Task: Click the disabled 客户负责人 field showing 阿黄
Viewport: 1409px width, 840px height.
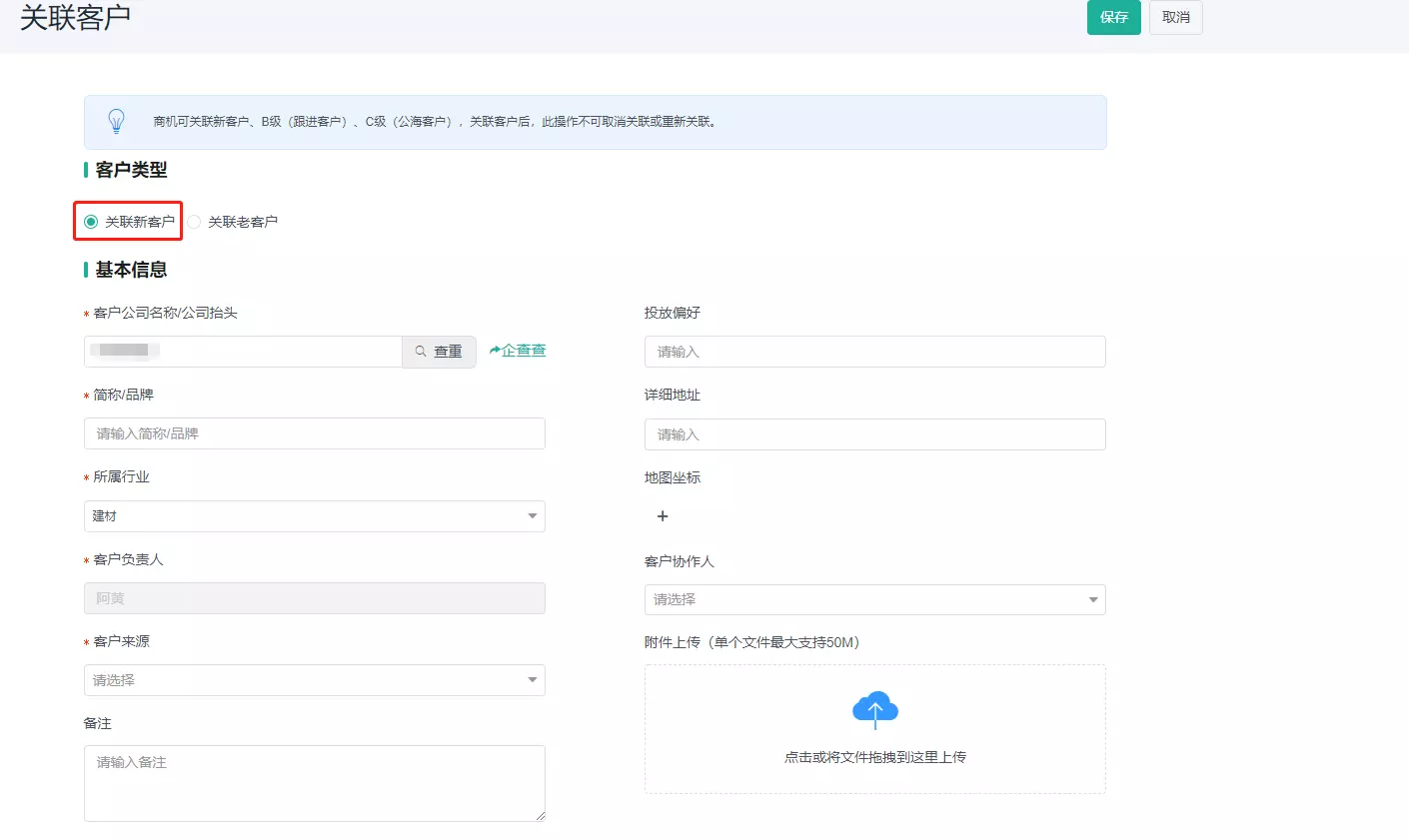Action: click(x=315, y=598)
